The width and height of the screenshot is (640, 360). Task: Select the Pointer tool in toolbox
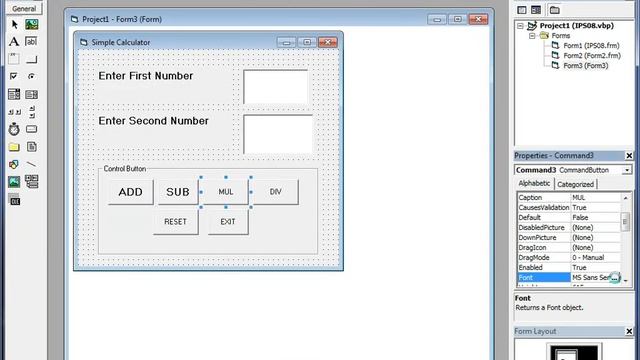pos(14,24)
